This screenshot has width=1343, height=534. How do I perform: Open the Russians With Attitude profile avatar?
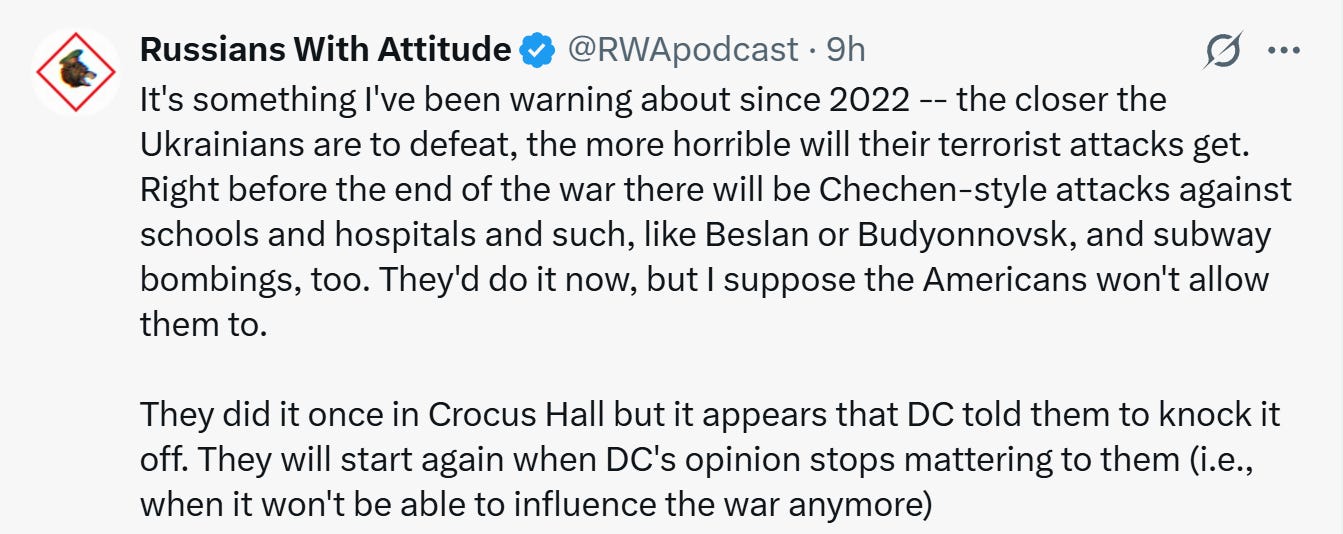tap(76, 72)
